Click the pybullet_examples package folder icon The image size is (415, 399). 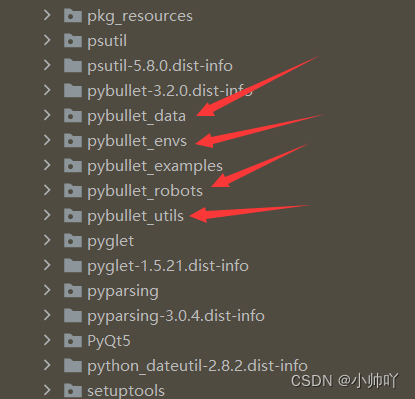point(73,165)
